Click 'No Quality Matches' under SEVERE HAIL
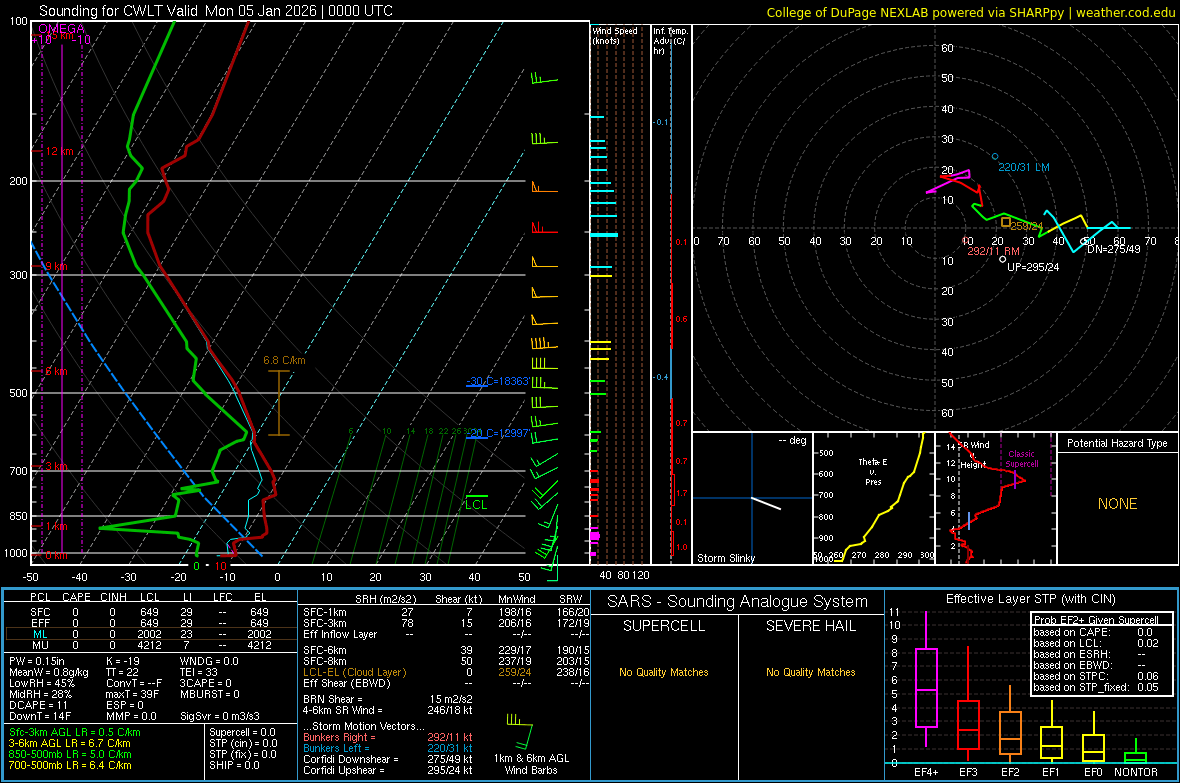Viewport: 1180px width, 783px height. point(811,672)
